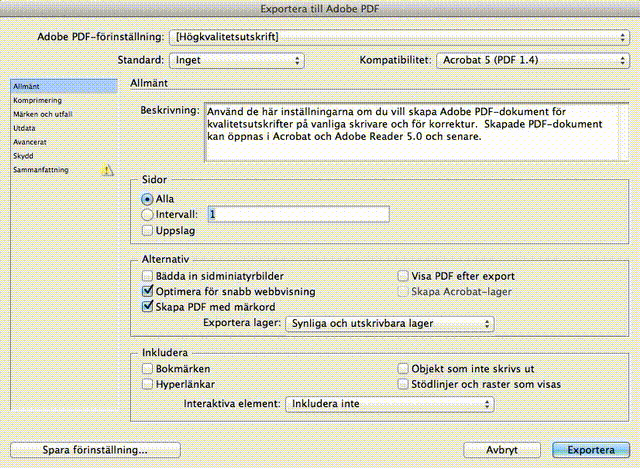Open the Adobe PDF-förinställning dropdown

click(x=399, y=37)
